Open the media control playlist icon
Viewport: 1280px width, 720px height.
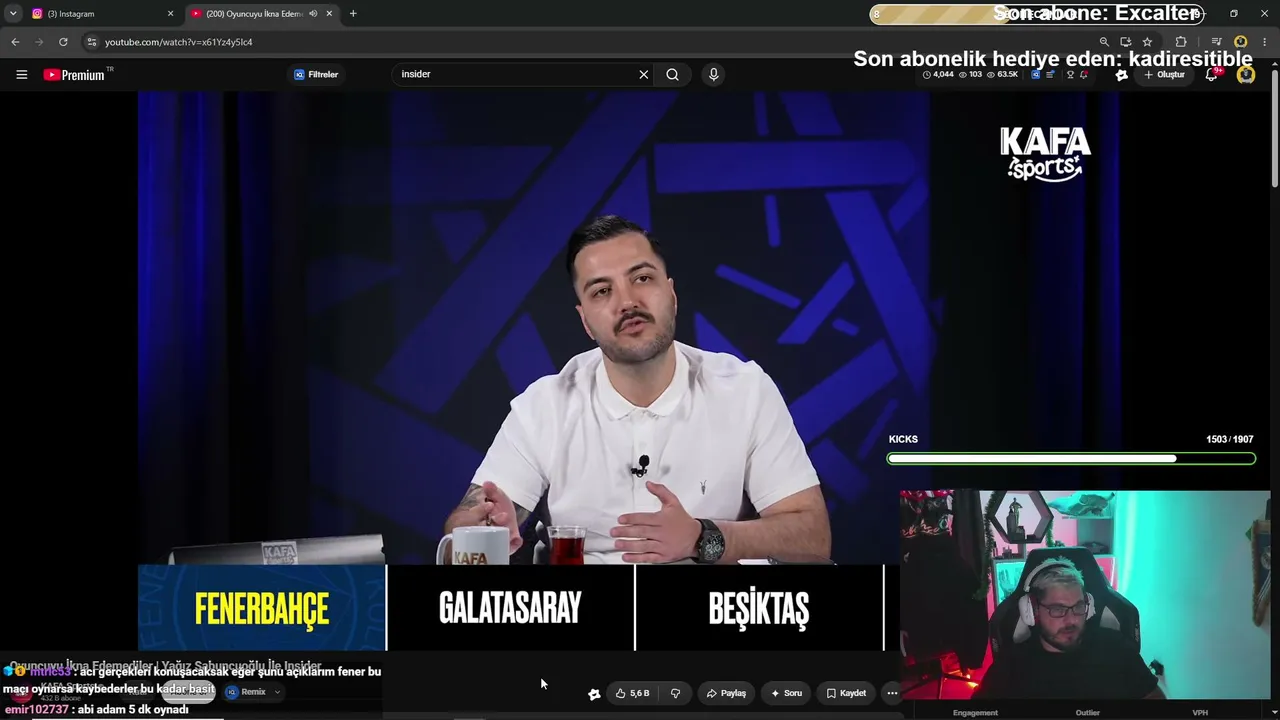click(x=1216, y=42)
